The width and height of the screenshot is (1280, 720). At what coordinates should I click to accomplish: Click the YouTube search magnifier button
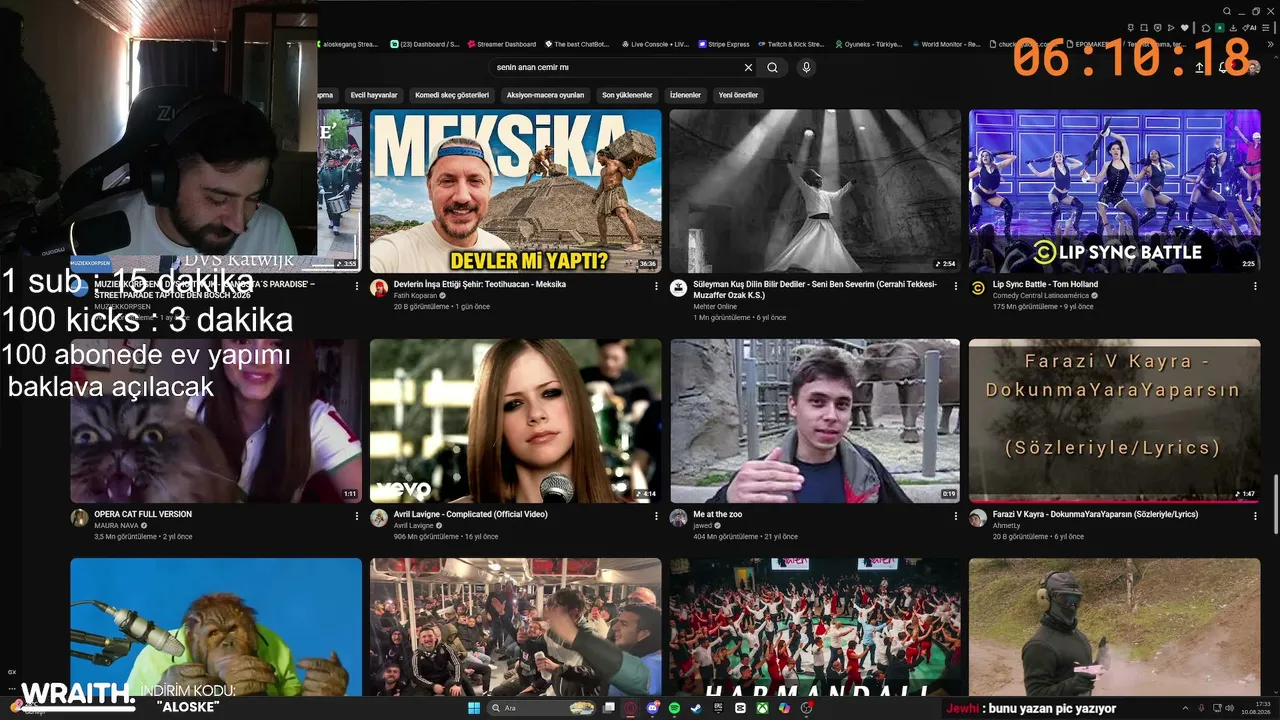pos(772,68)
